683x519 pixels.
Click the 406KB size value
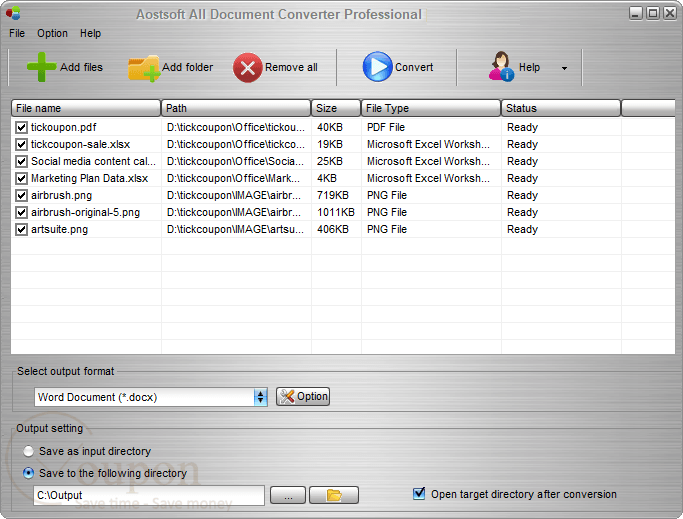pos(333,229)
